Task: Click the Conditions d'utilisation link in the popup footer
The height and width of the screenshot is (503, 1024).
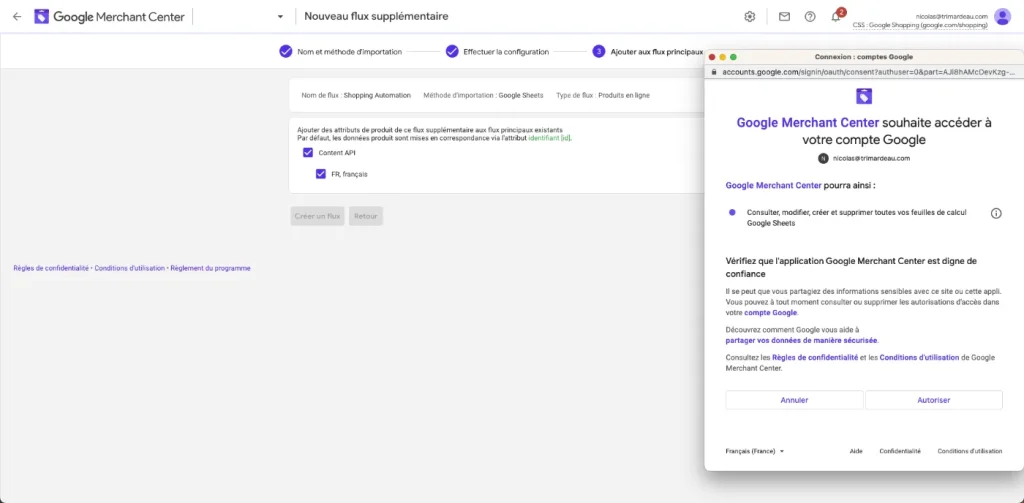Action: pos(970,451)
